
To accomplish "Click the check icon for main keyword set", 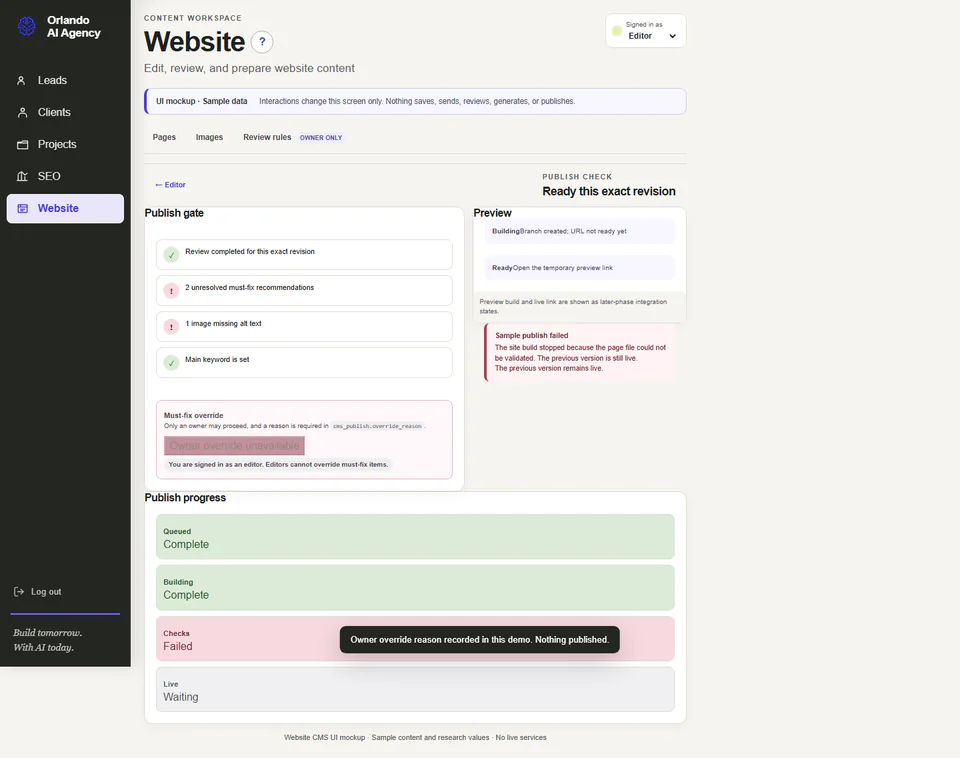I will [x=171, y=363].
